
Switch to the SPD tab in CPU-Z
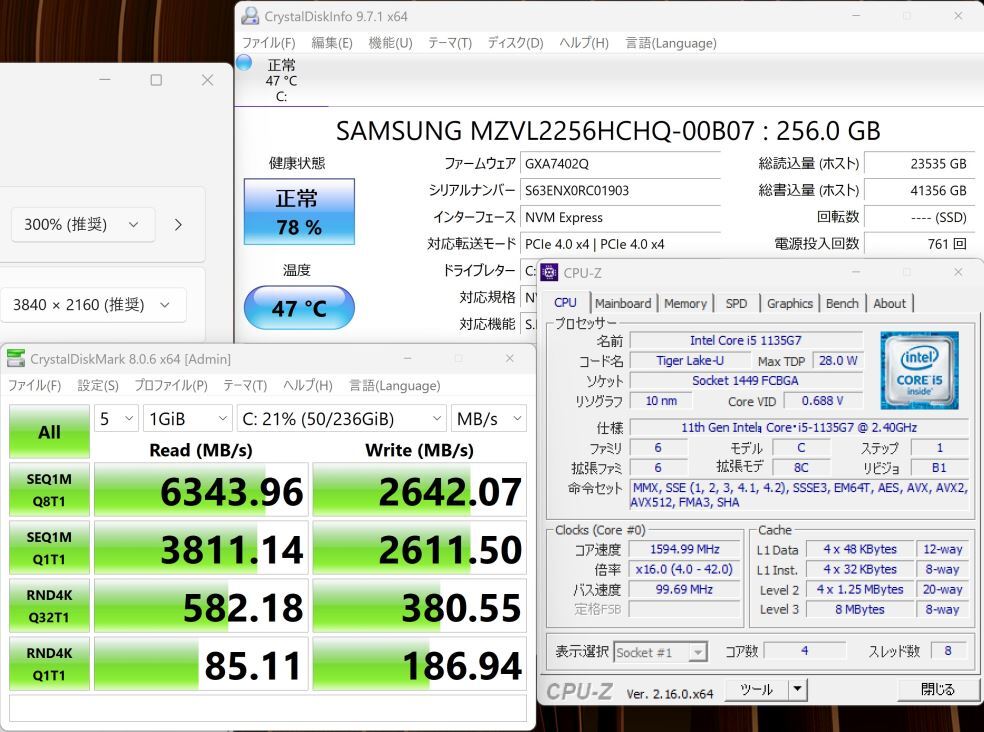tap(737, 303)
